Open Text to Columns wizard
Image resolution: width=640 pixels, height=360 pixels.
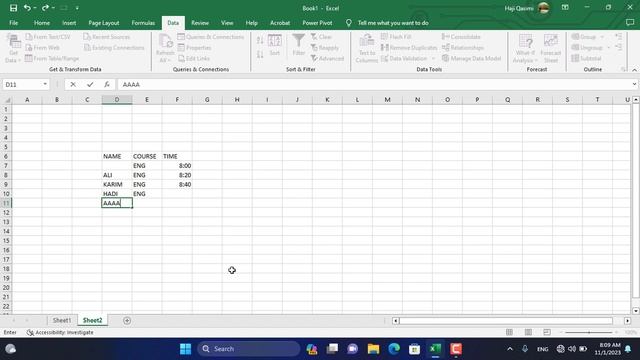[x=367, y=49]
